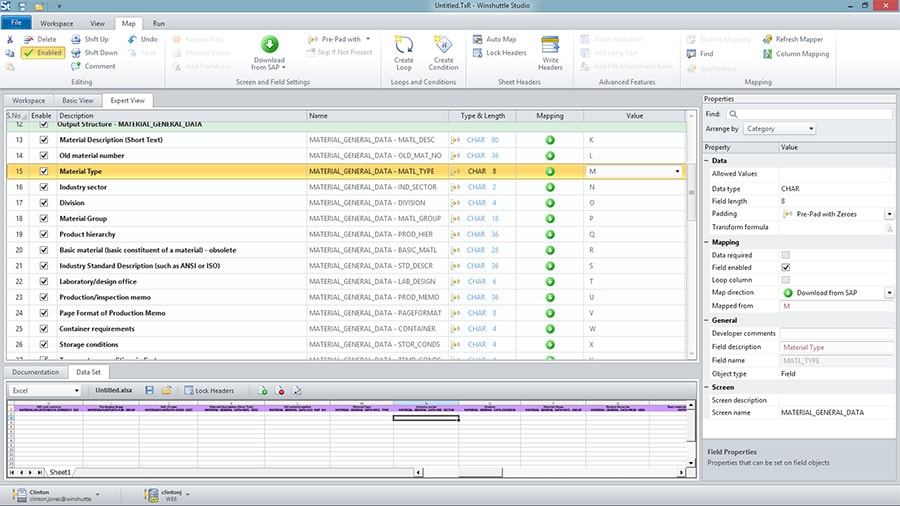Click the Create Loop icon

tap(404, 45)
